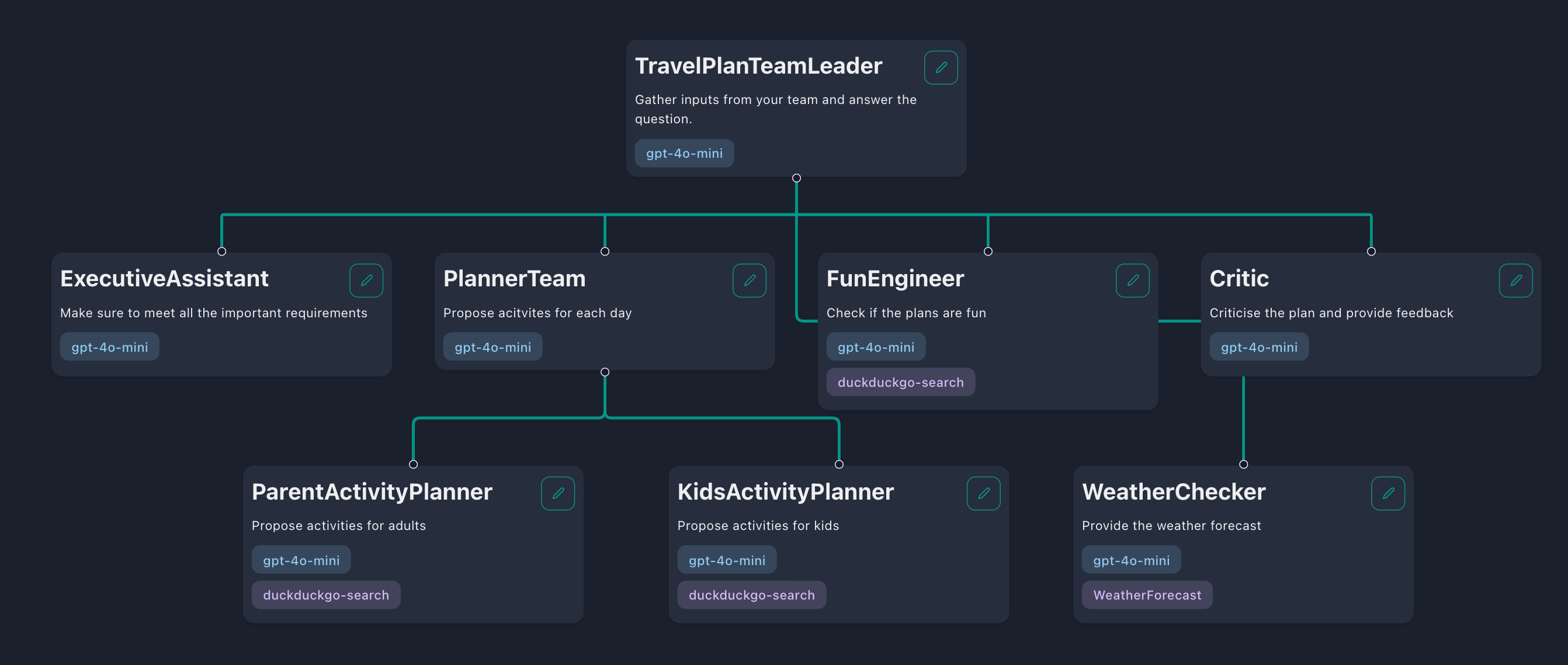Open PlannerTeam edit pencil

pyautogui.click(x=749, y=280)
